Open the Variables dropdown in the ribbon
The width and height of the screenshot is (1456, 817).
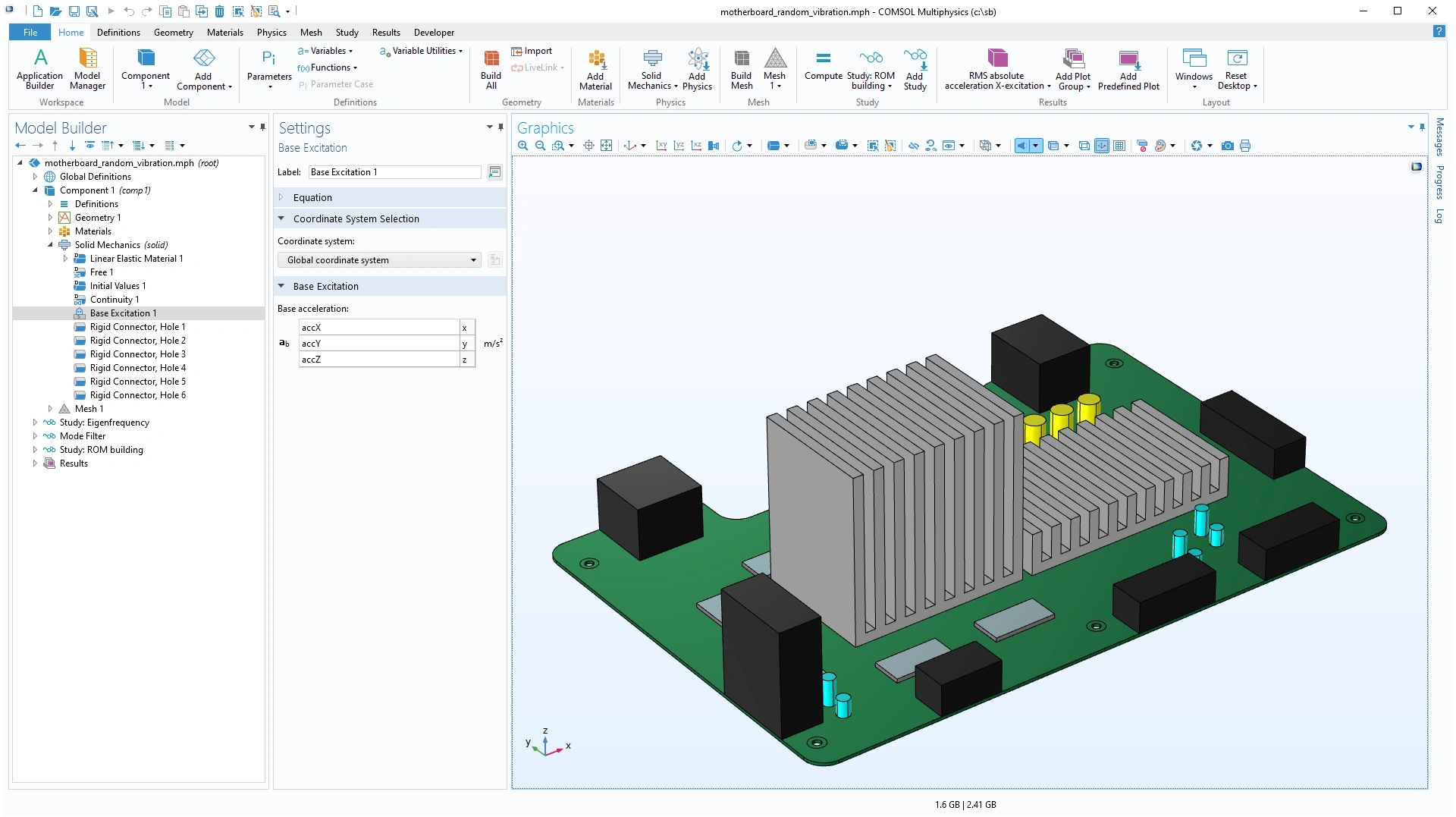(x=326, y=51)
